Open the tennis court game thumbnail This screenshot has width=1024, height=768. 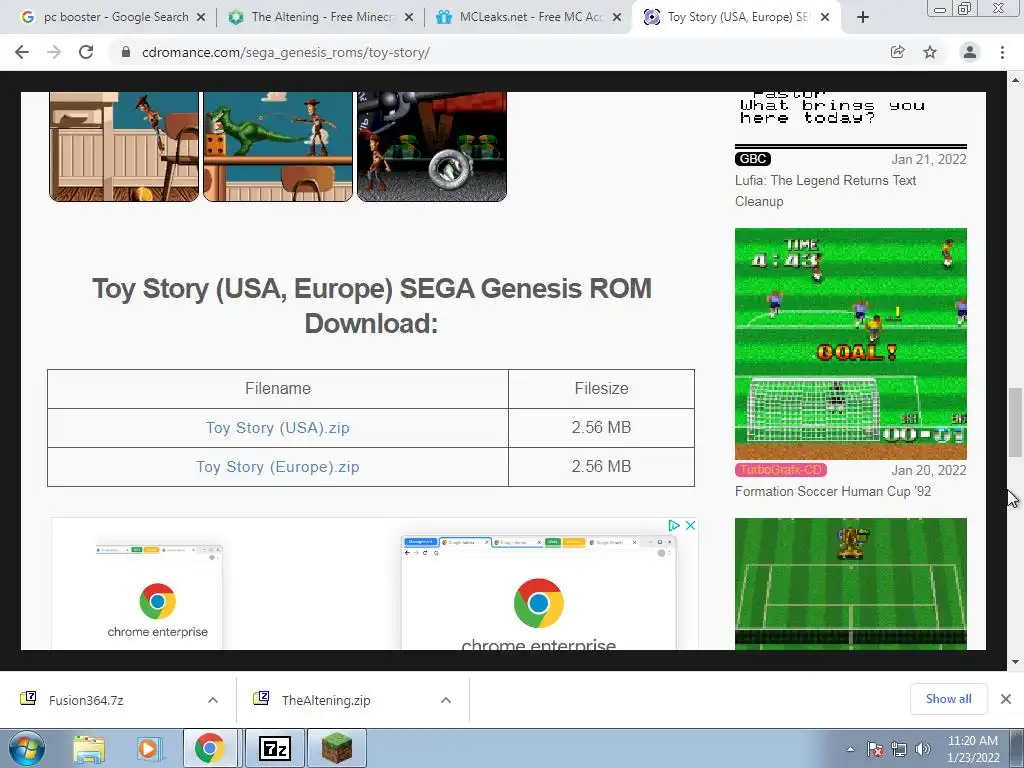(850, 584)
